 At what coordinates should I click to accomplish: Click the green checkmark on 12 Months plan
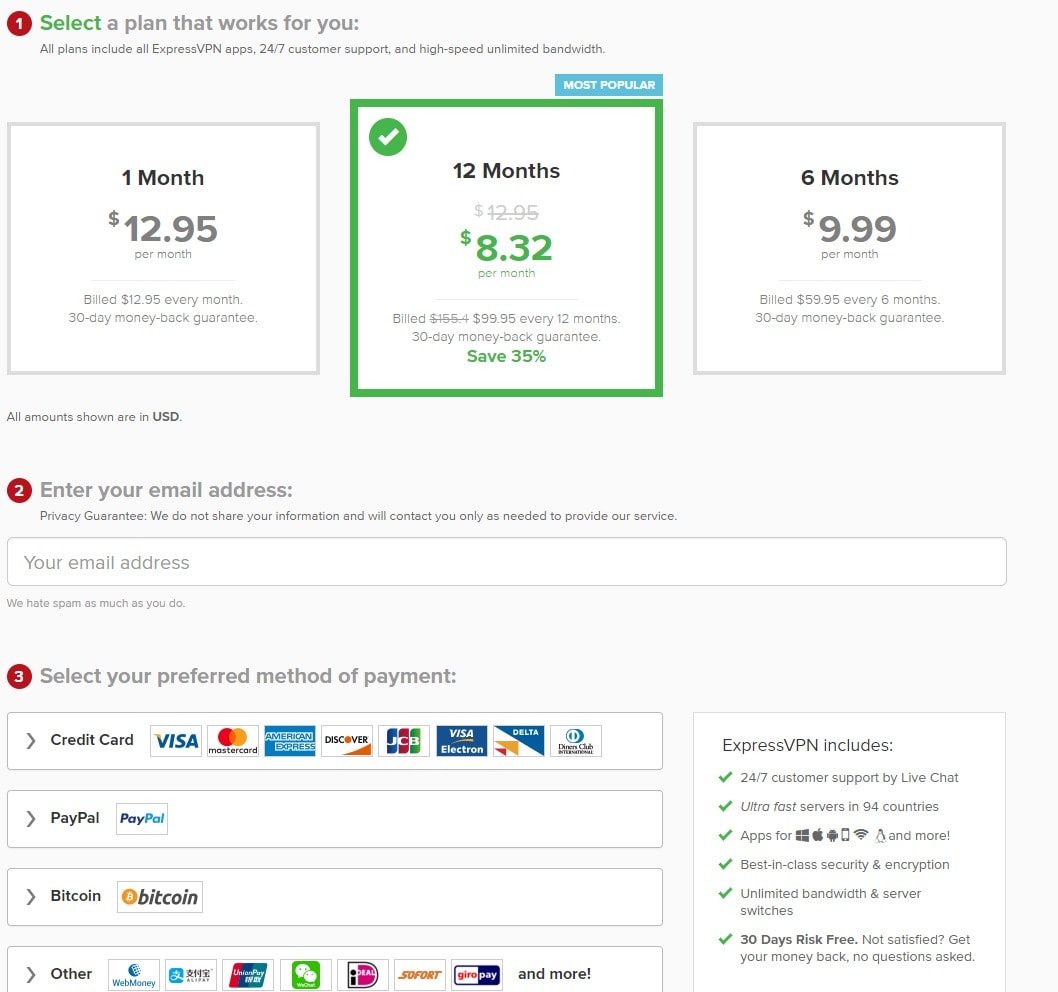[x=388, y=137]
